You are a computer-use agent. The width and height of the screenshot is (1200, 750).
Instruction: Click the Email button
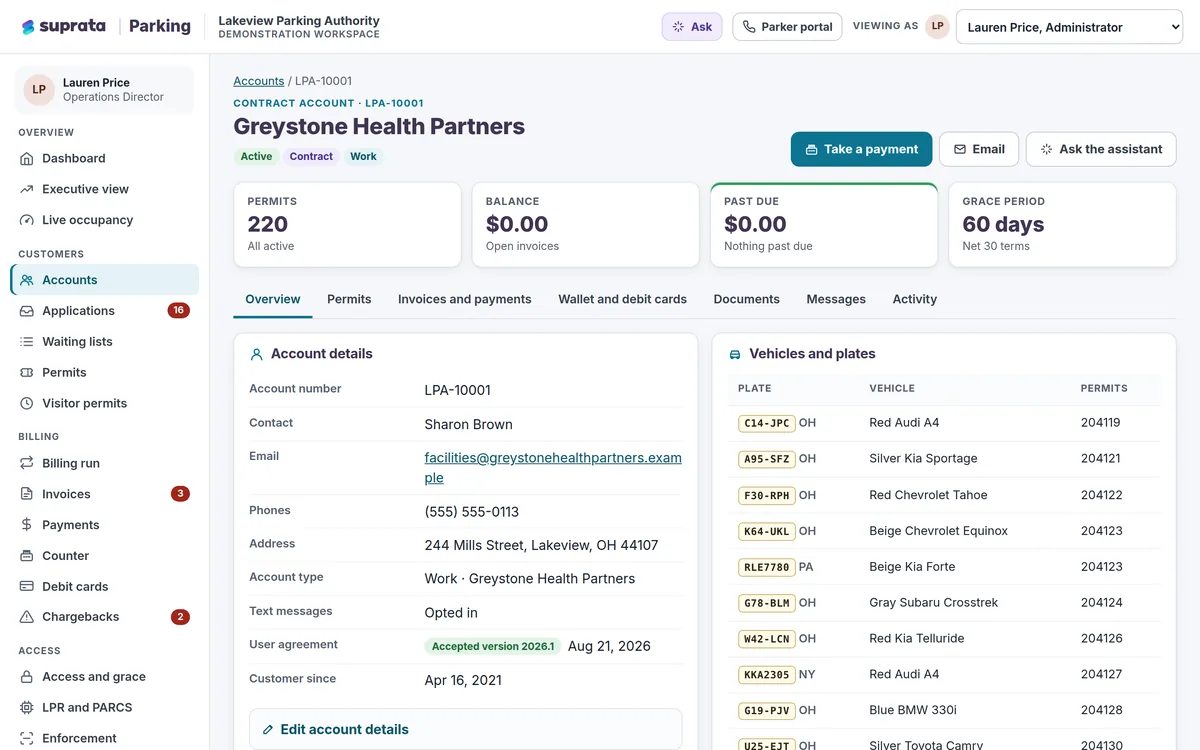979,149
